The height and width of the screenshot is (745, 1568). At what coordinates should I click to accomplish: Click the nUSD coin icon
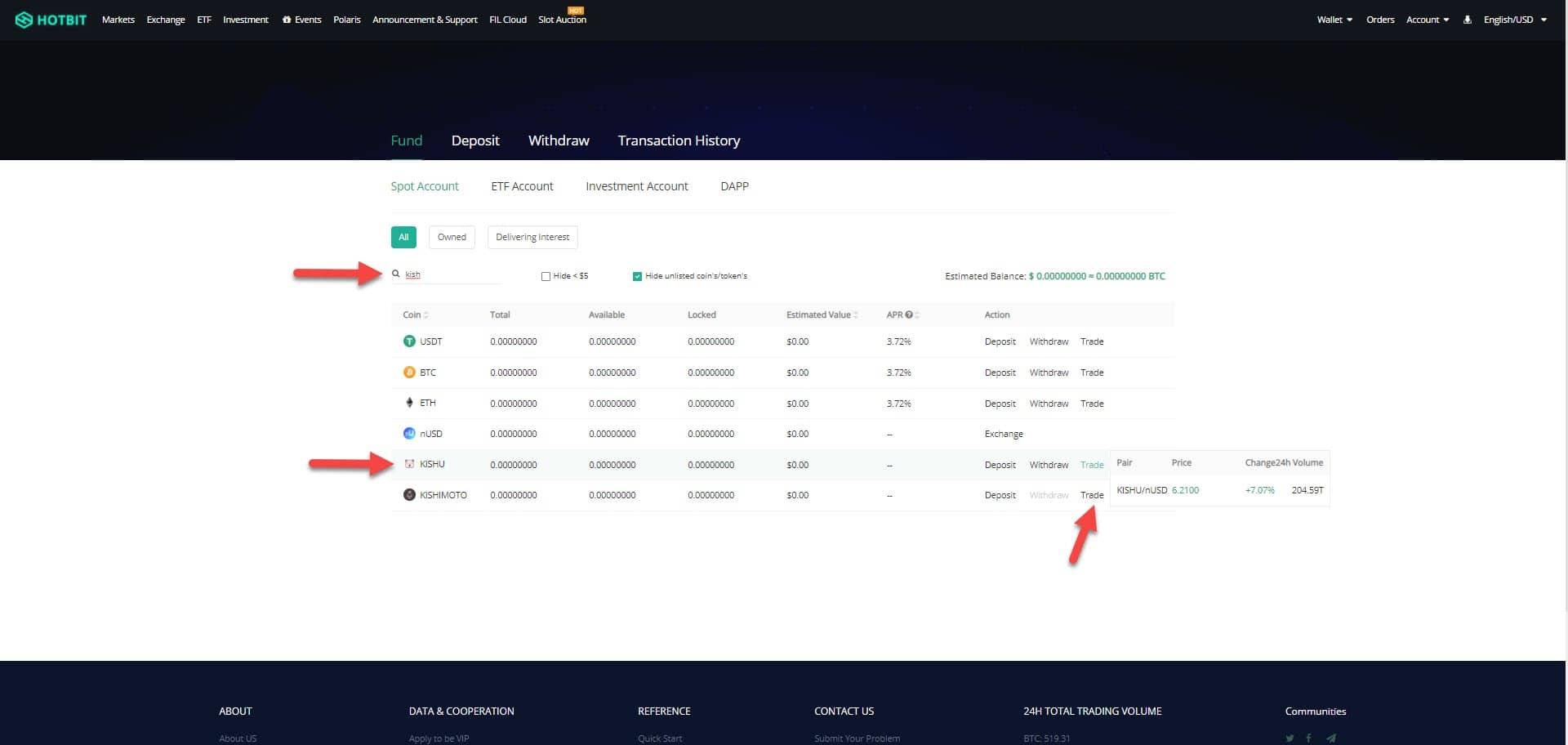[x=409, y=434]
